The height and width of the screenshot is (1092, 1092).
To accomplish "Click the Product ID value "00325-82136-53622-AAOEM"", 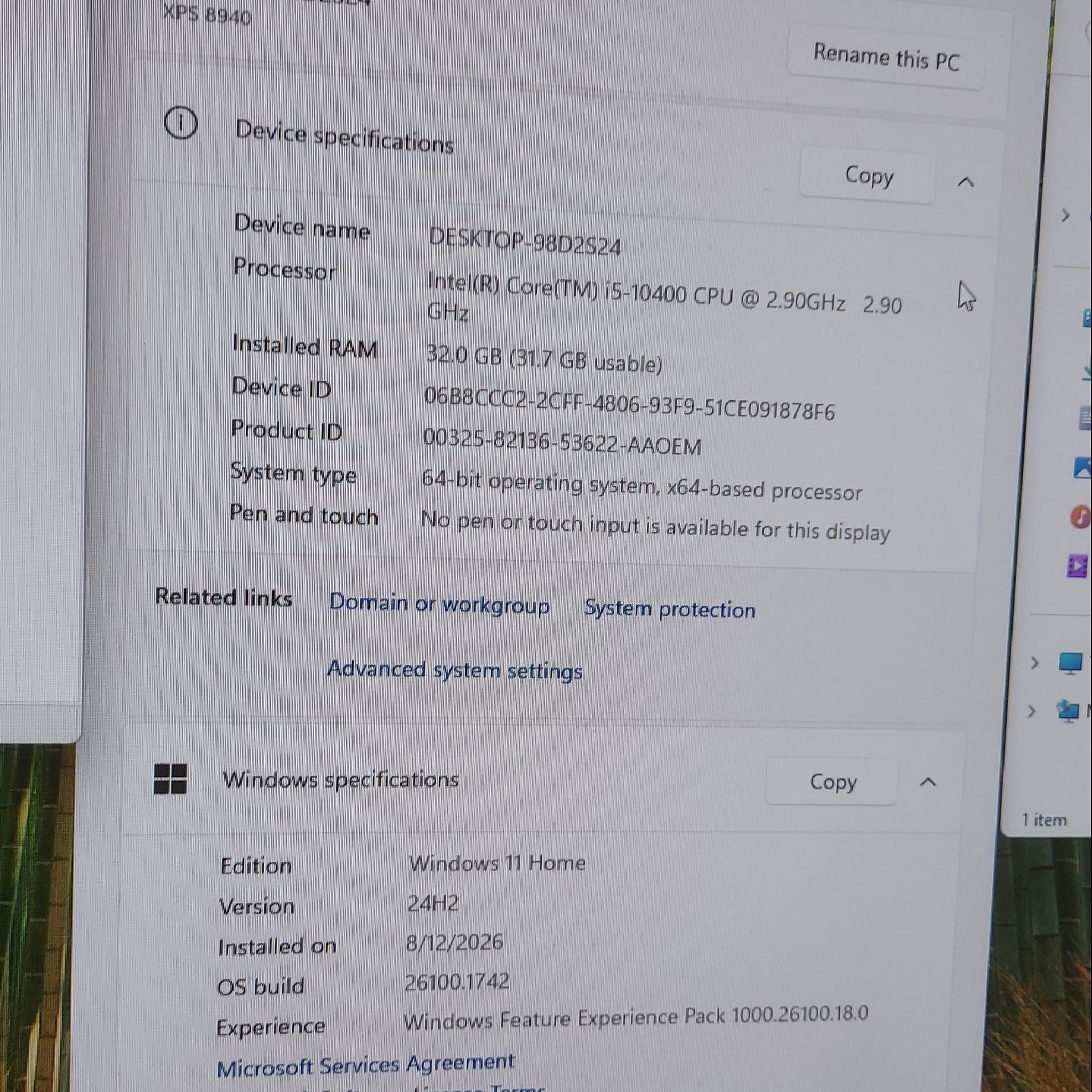I will coord(562,441).
